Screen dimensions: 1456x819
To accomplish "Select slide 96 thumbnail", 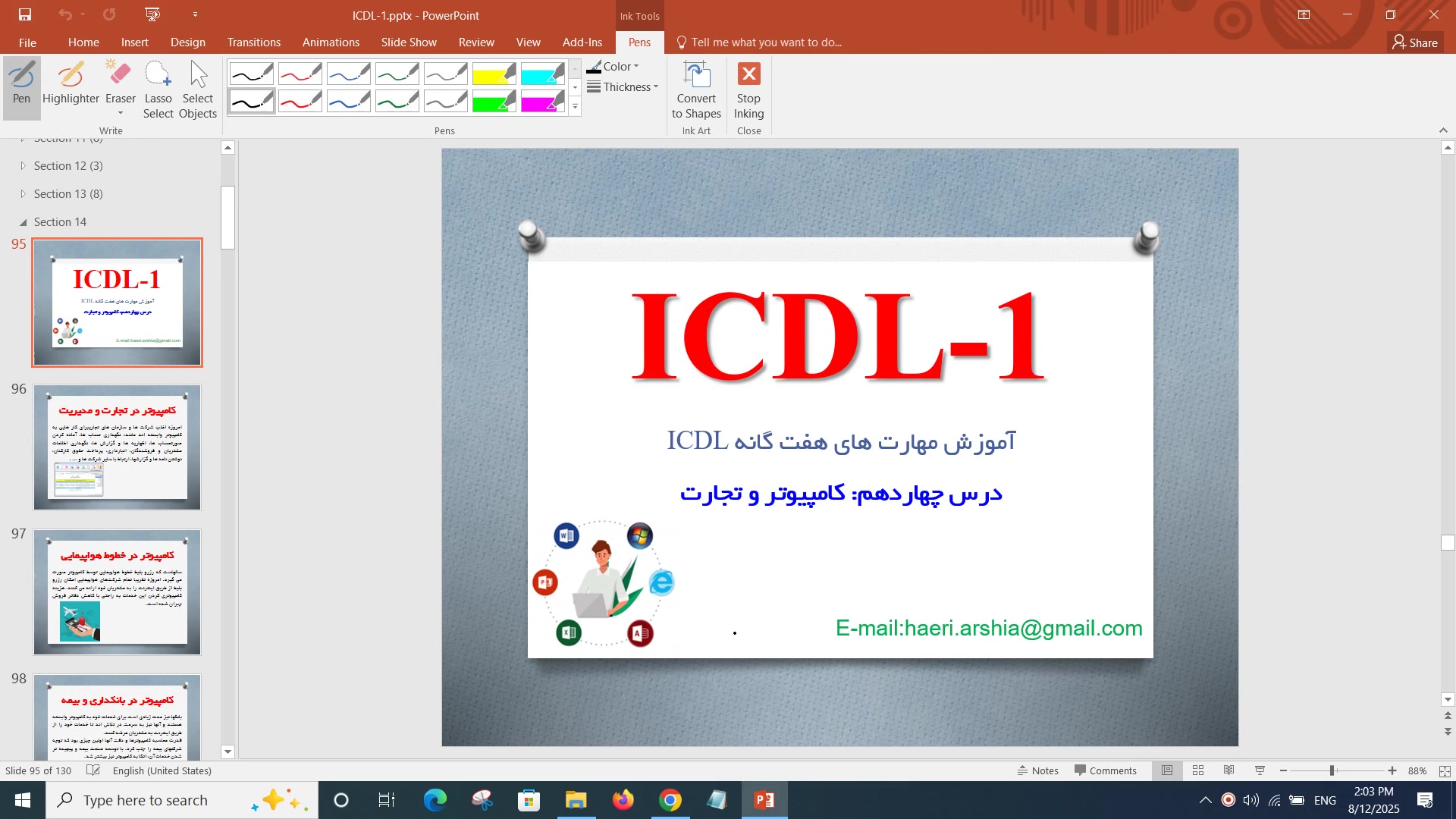I will [x=117, y=447].
